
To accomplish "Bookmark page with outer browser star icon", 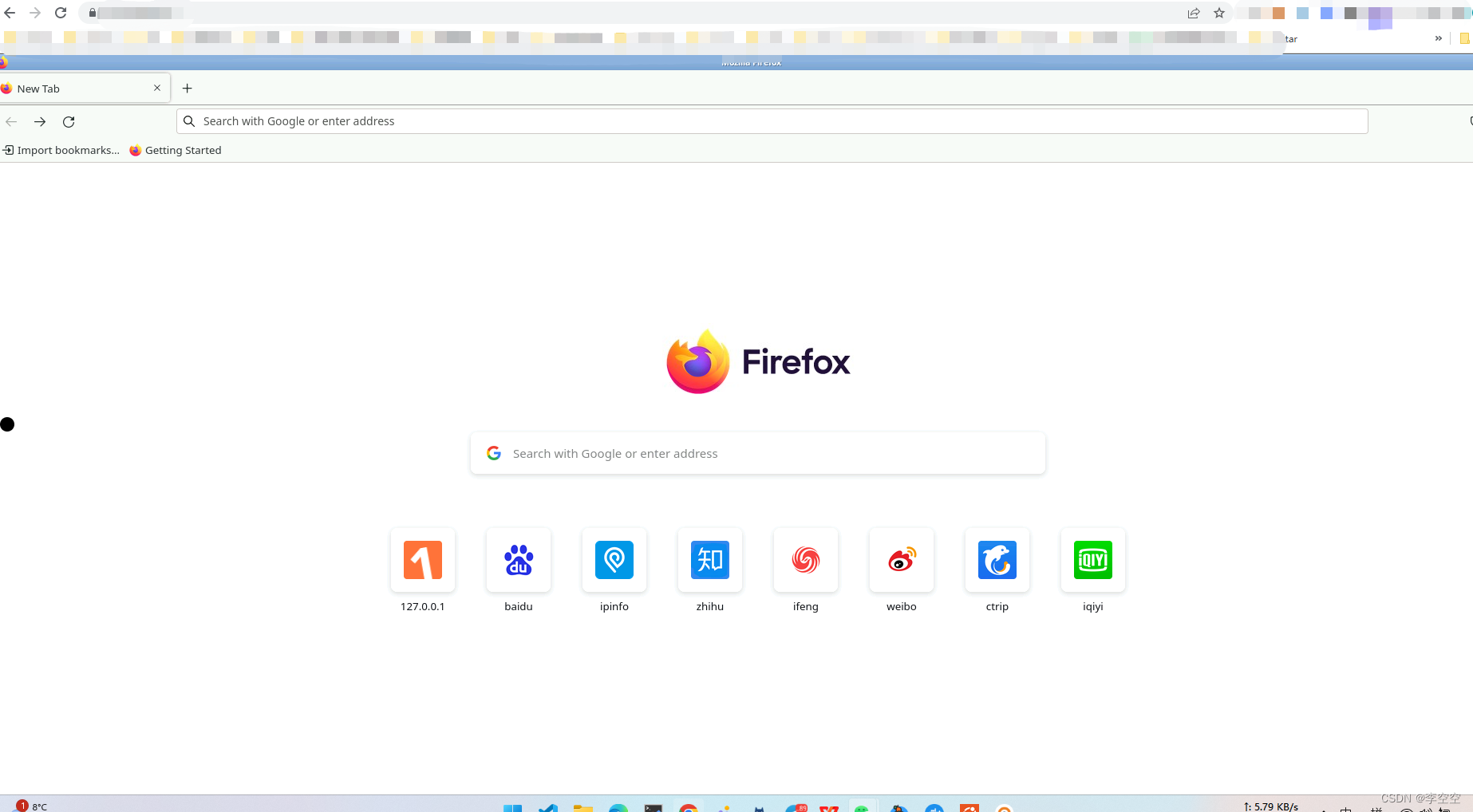I will [1219, 13].
